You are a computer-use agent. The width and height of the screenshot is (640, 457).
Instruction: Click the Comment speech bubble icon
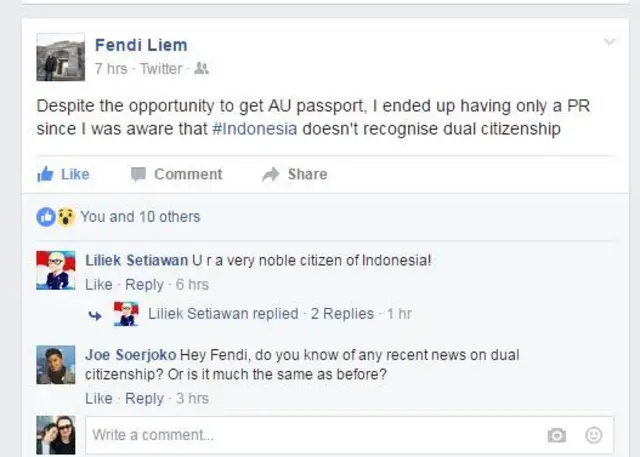pyautogui.click(x=139, y=174)
